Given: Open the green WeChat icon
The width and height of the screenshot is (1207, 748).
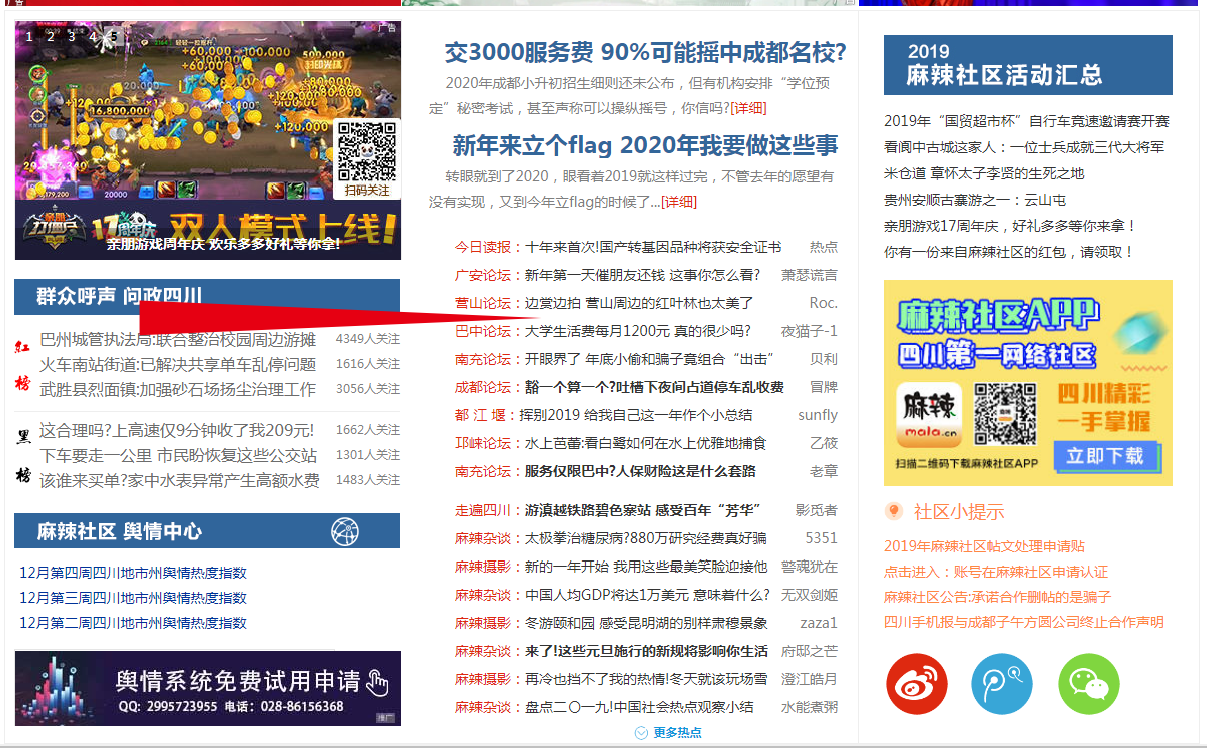Looking at the screenshot, I should coord(1089,685).
